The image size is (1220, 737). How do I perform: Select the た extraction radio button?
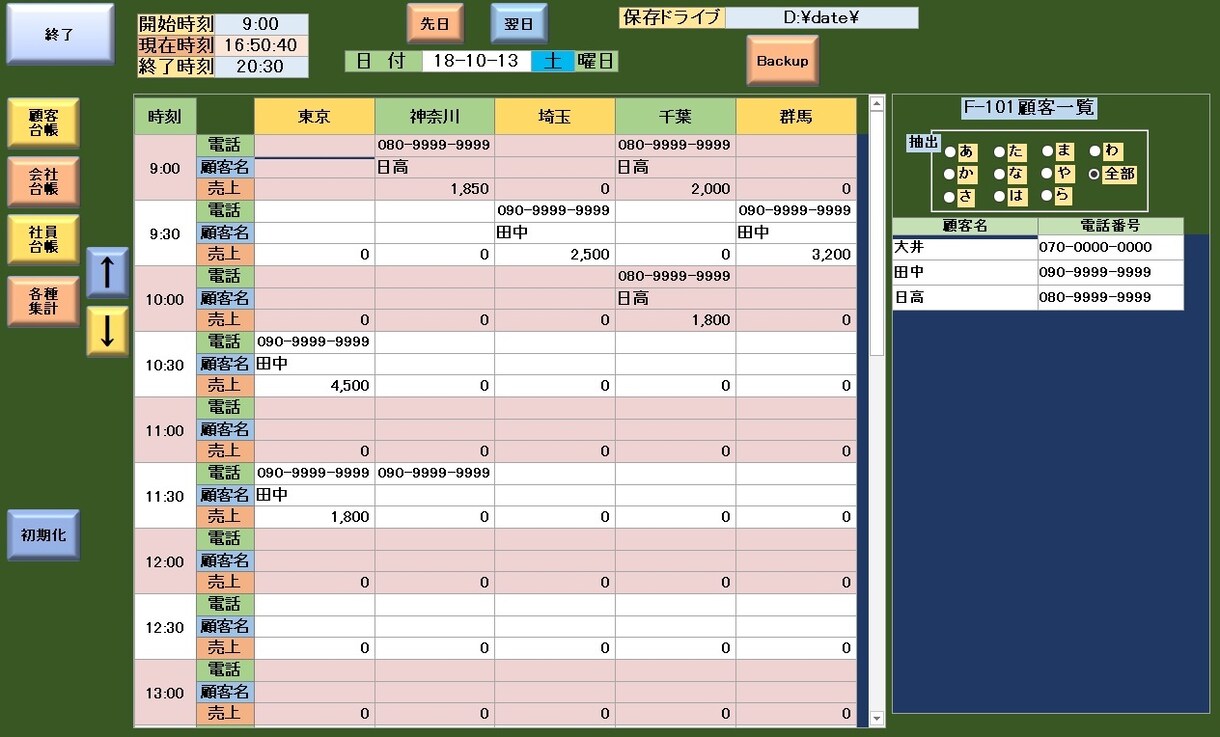[999, 152]
